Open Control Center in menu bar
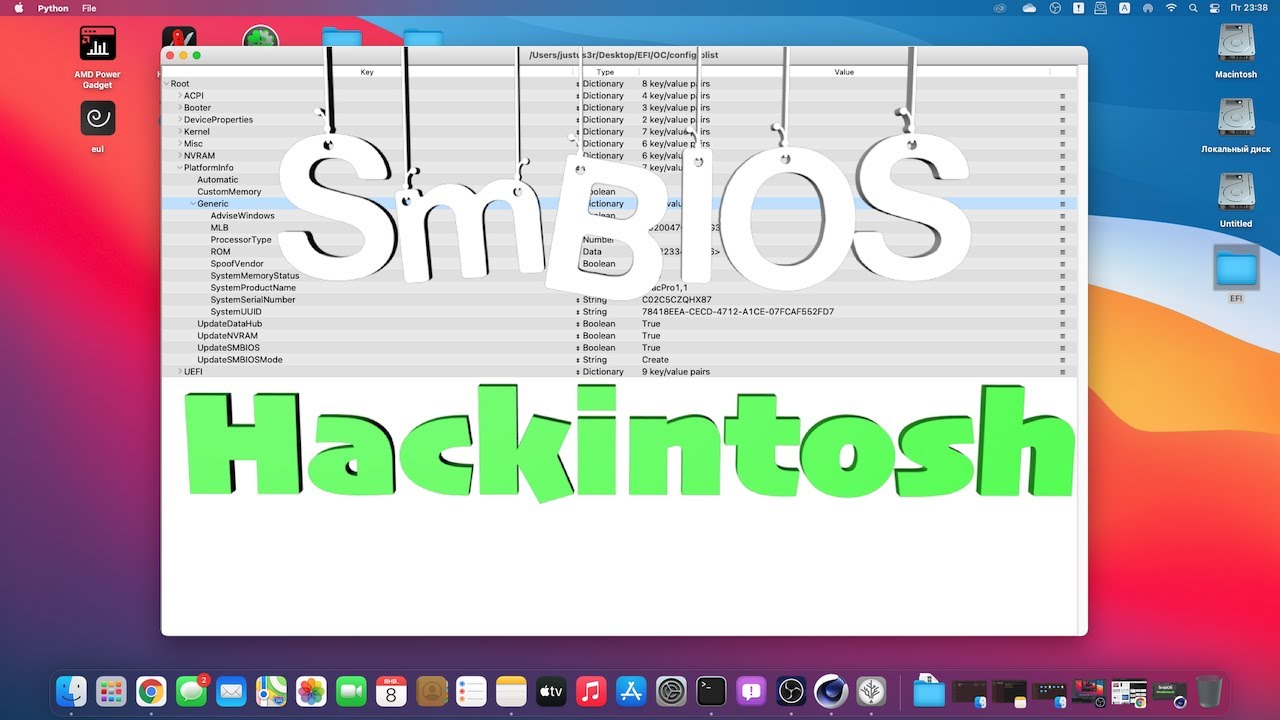 [x=1215, y=8]
